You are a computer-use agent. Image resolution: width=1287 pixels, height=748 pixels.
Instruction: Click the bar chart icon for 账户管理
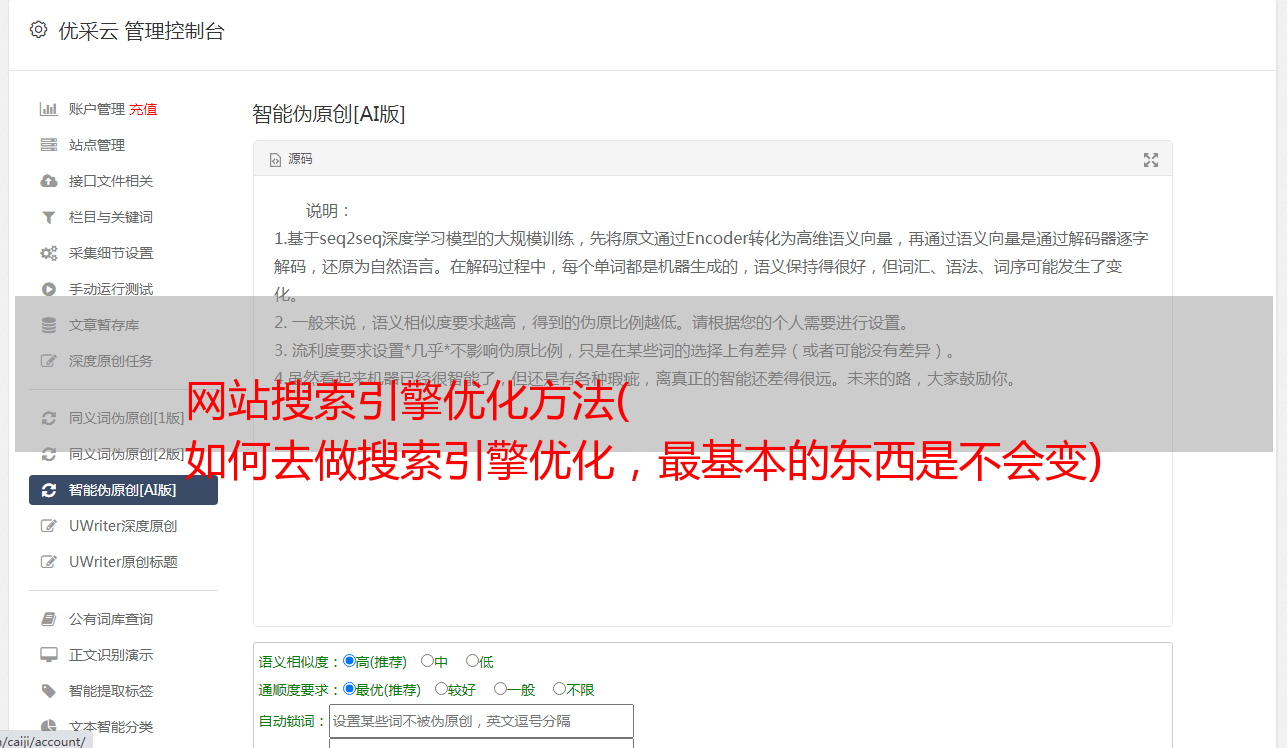pyautogui.click(x=48, y=109)
